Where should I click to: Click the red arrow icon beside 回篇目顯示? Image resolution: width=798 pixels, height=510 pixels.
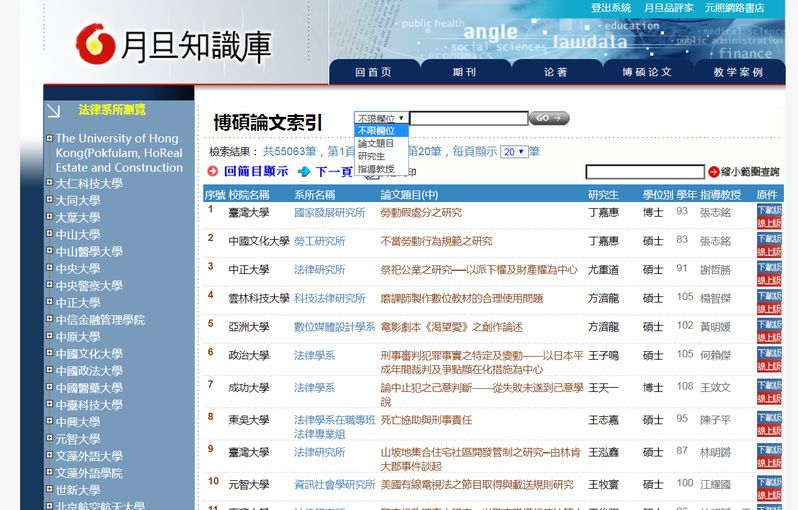click(x=212, y=172)
